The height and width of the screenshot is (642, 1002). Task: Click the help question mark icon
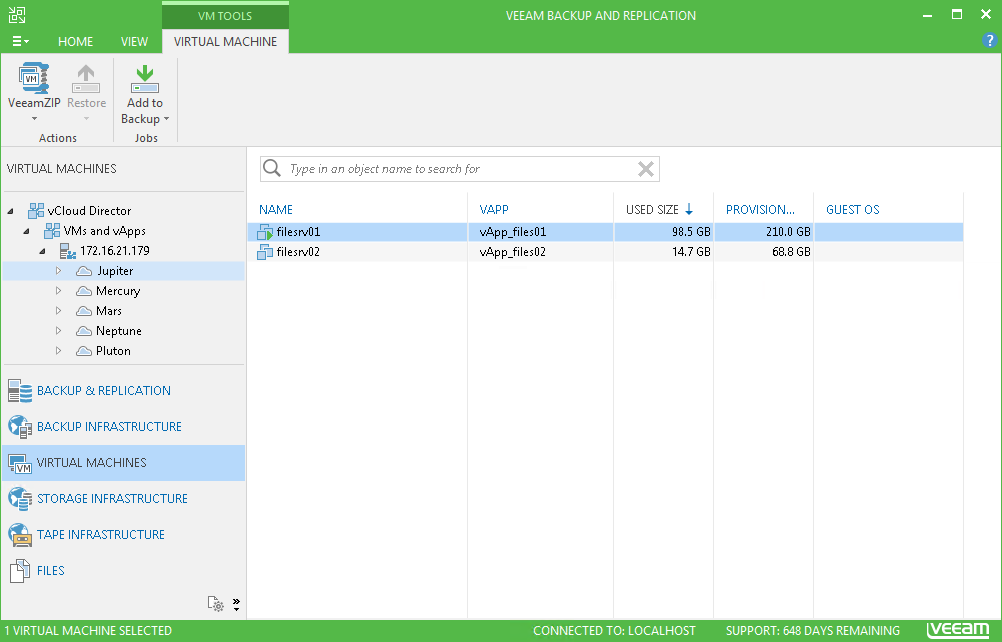pos(989,40)
